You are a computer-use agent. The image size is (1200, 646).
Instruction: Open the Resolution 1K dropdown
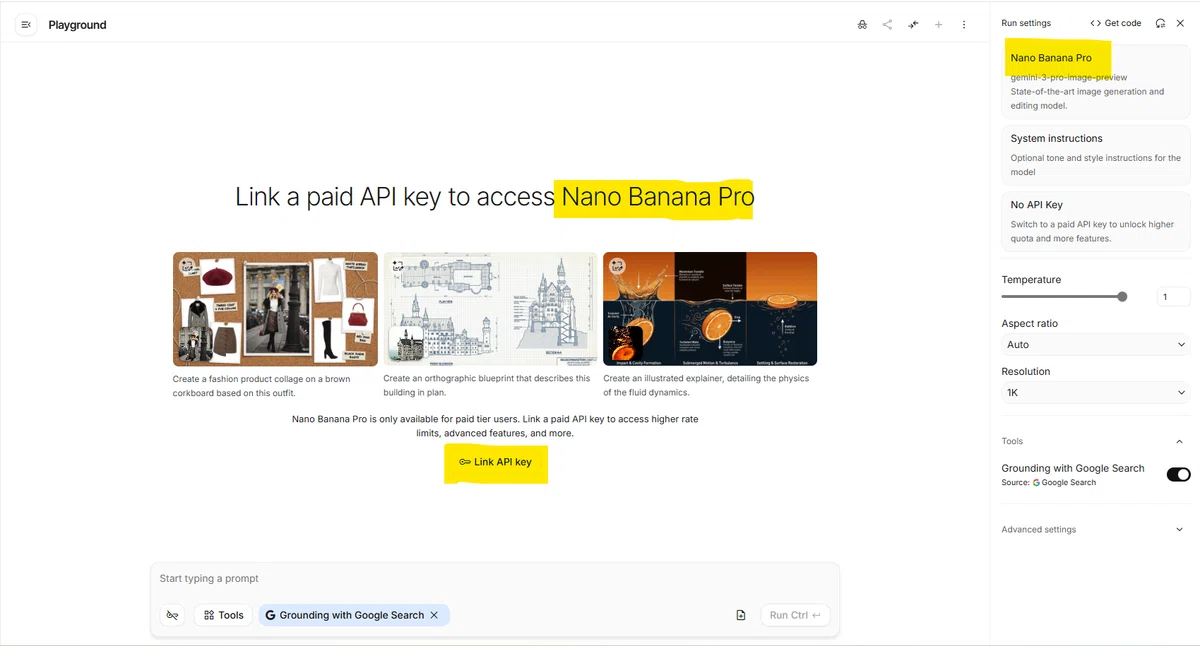[1096, 393]
